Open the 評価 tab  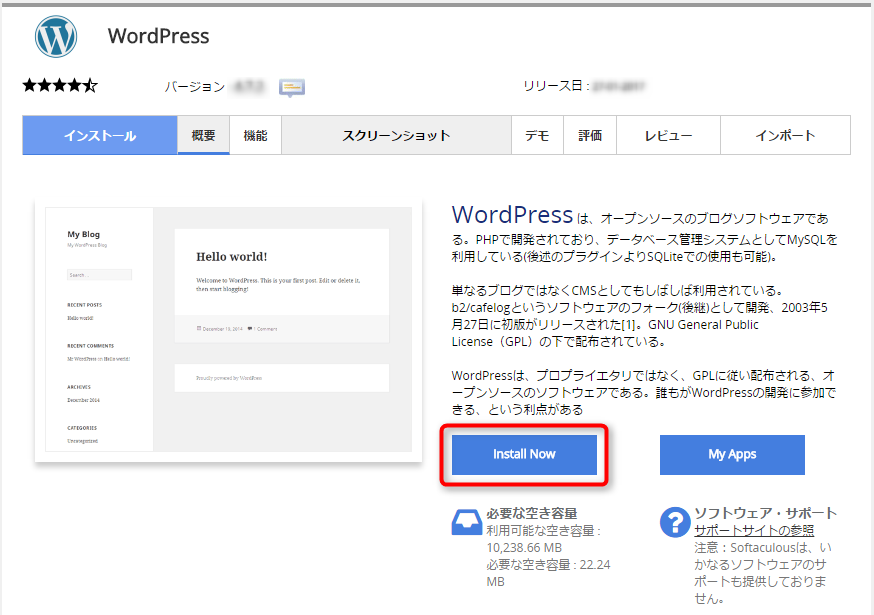590,135
